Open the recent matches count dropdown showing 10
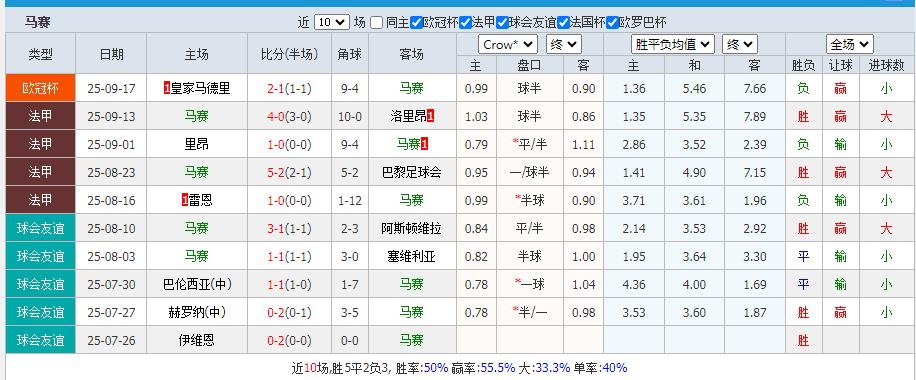The height and width of the screenshot is (380, 916). [332, 23]
